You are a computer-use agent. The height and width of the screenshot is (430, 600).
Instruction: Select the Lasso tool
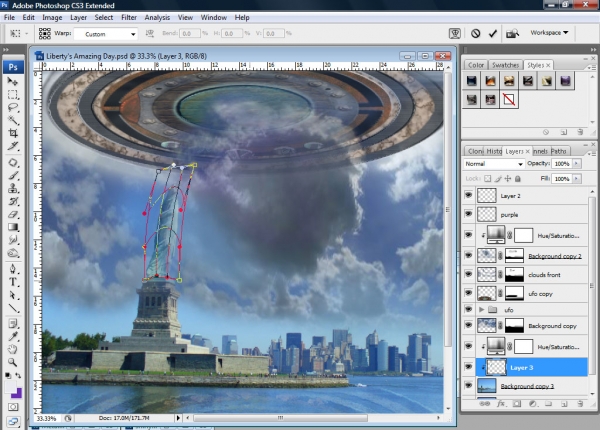[x=13, y=108]
